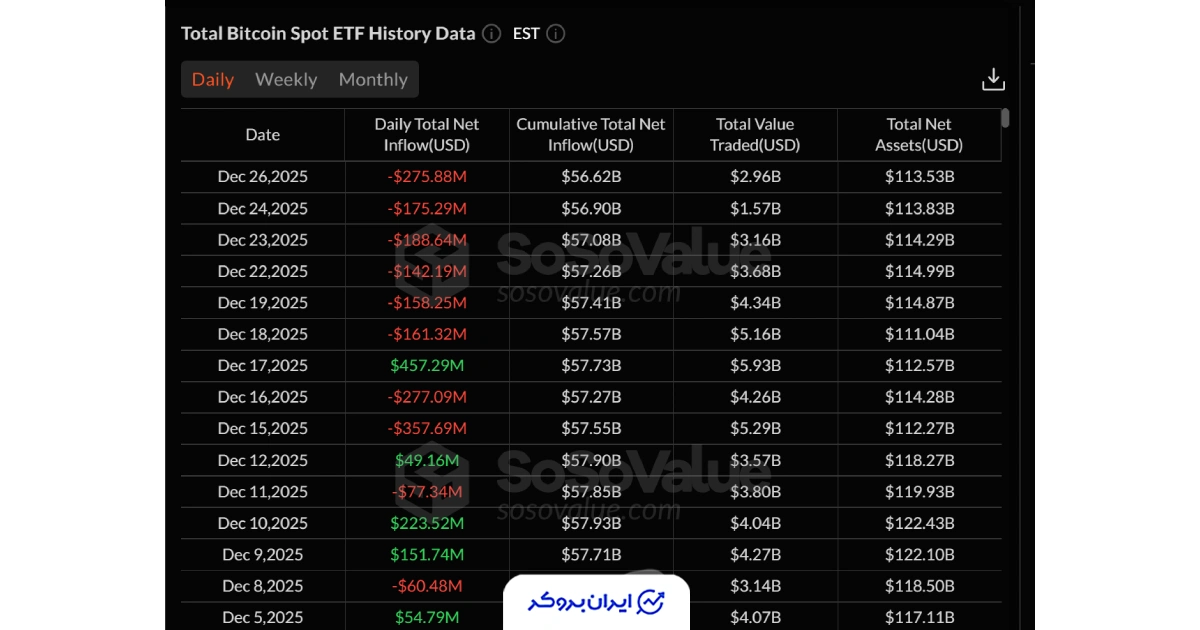Click the Total Net Assets header
The height and width of the screenshot is (630, 1200).
pos(918,134)
